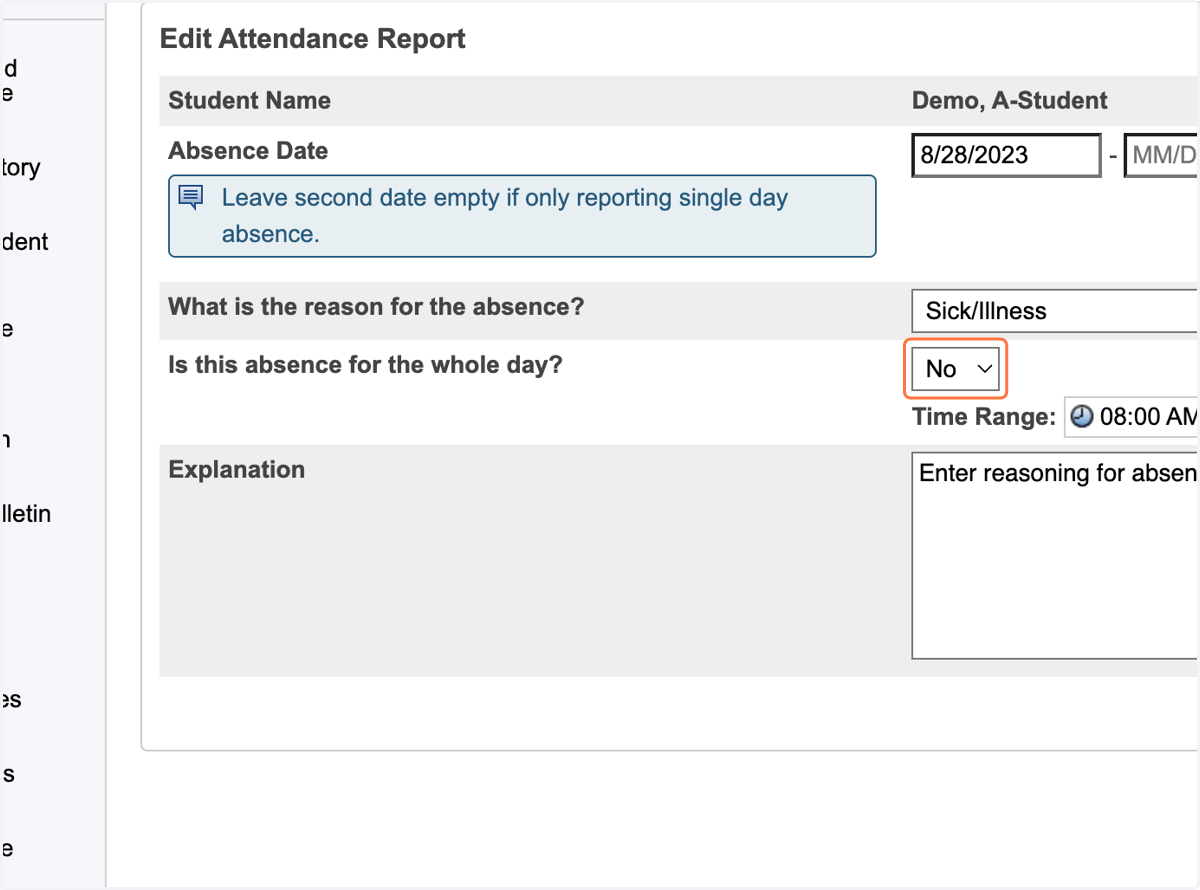Click the whole day absence question label
The image size is (1200, 890).
pyautogui.click(x=366, y=364)
